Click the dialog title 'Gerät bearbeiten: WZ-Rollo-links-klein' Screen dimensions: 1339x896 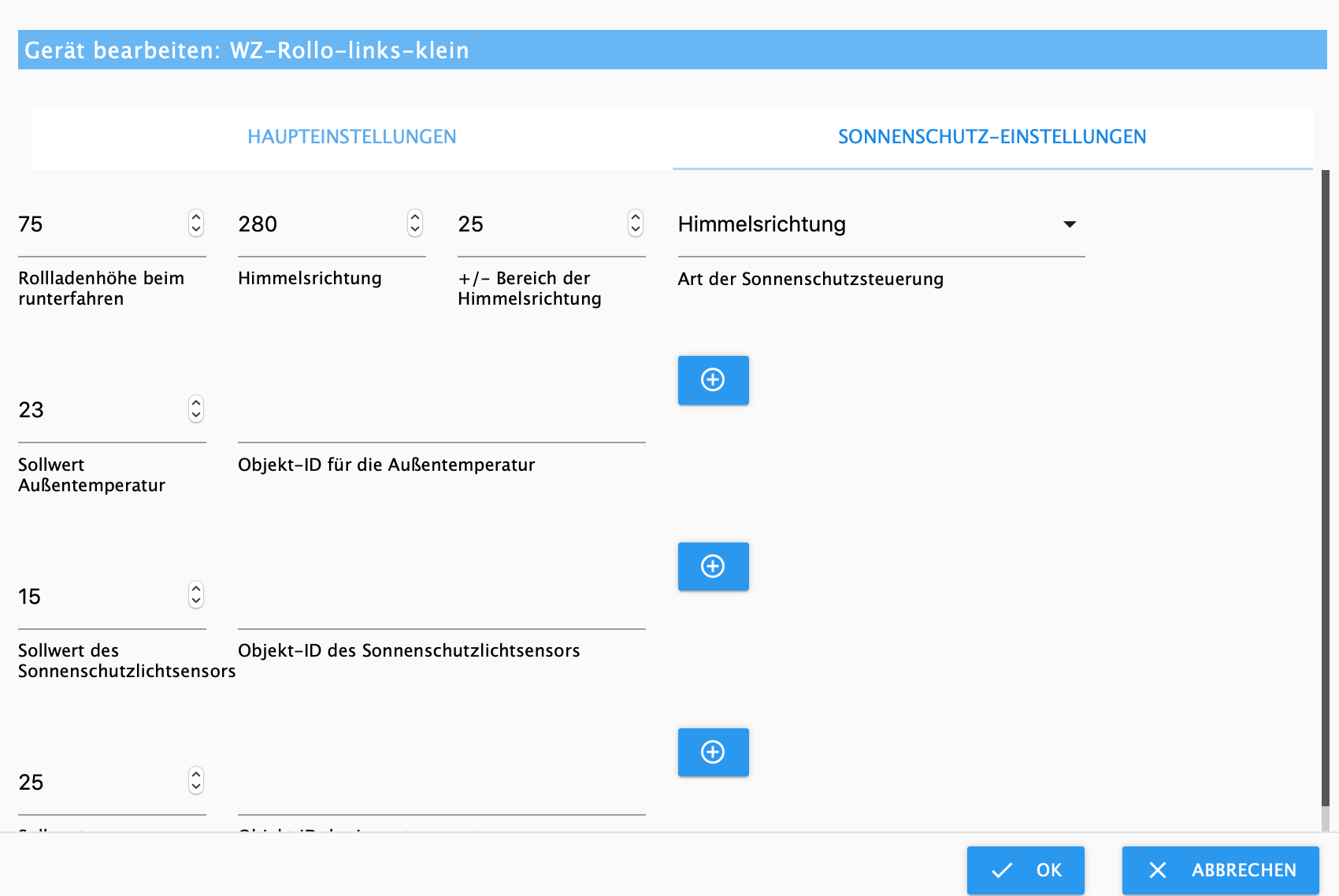click(247, 50)
